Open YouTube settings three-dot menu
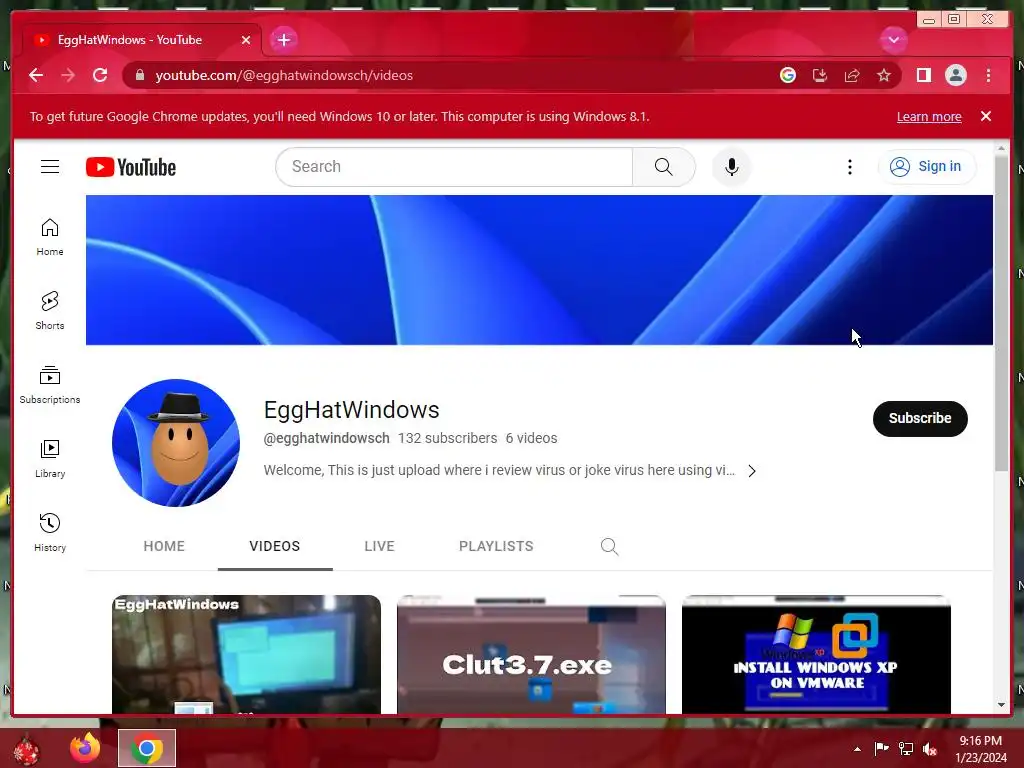Image resolution: width=1024 pixels, height=768 pixels. point(850,167)
